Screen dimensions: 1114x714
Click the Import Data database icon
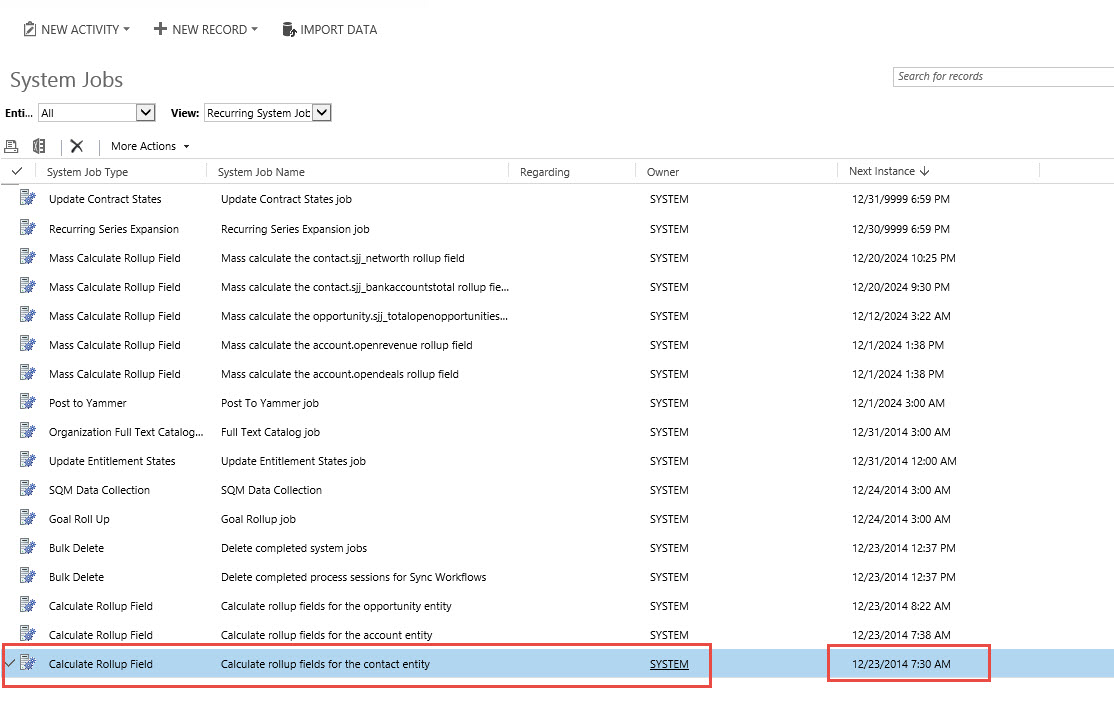tap(289, 29)
